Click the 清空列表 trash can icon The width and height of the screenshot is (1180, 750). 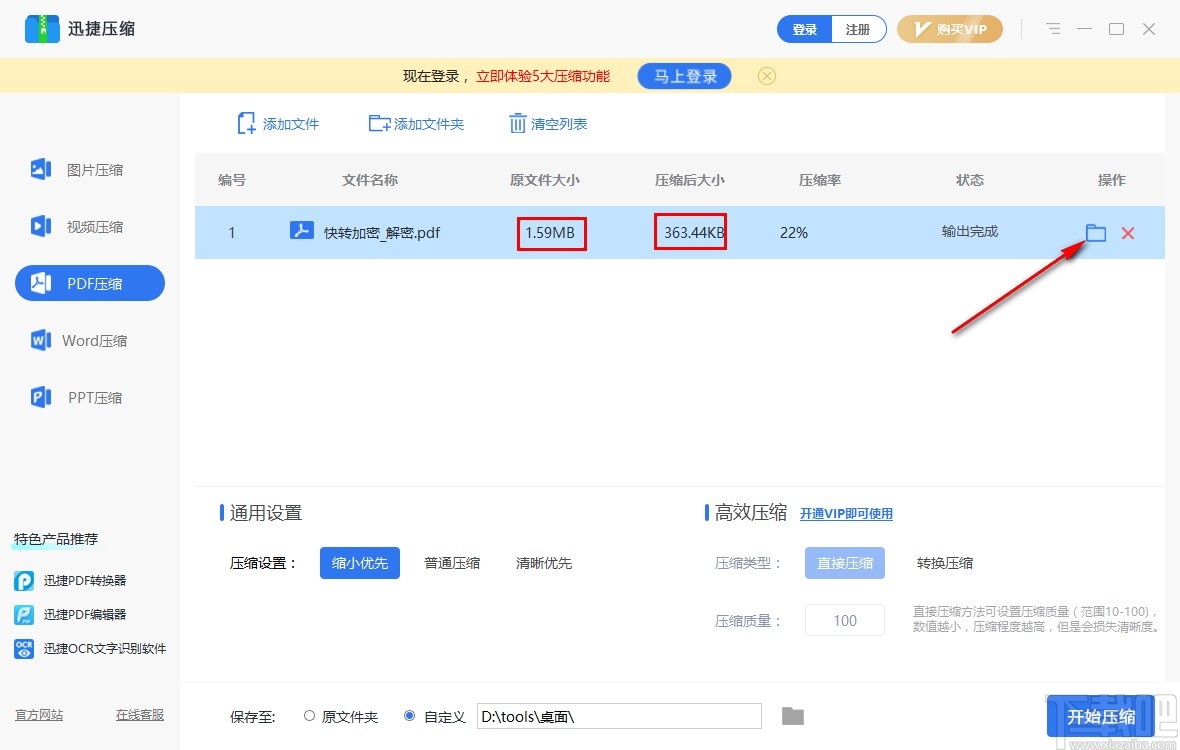coord(517,123)
